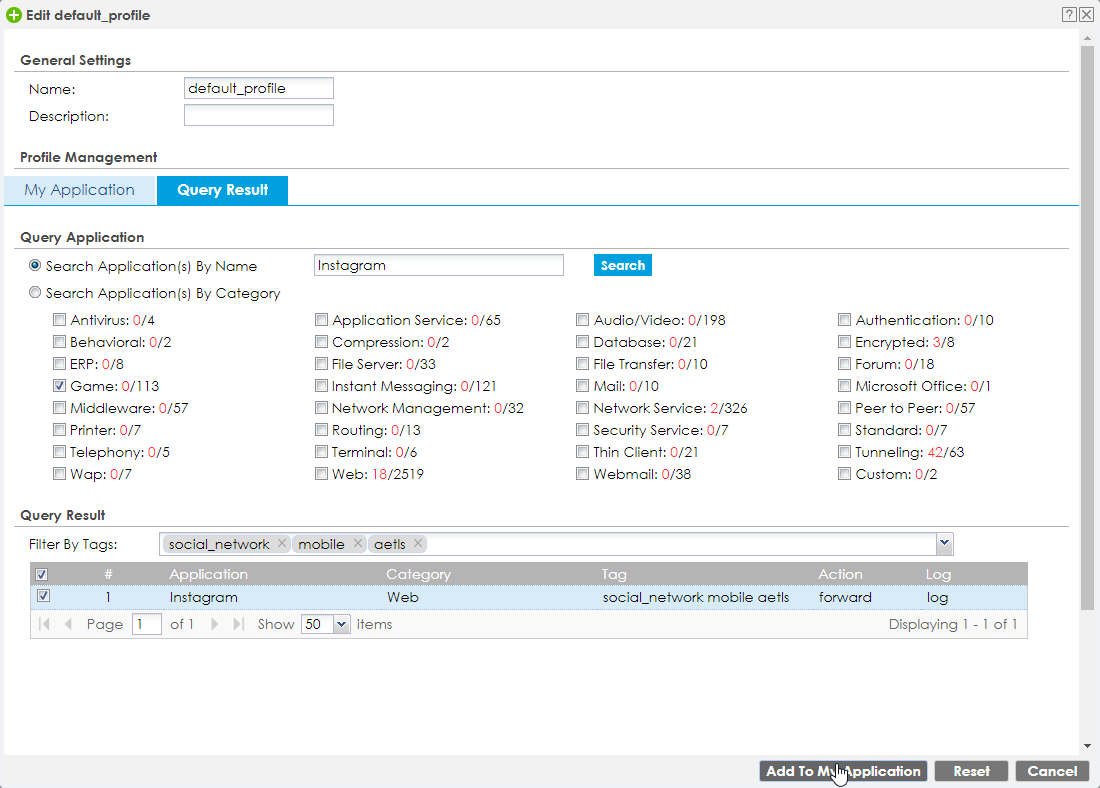Deselect the Instagram row checkbox
Screen dimensions: 1100x788
point(43,596)
